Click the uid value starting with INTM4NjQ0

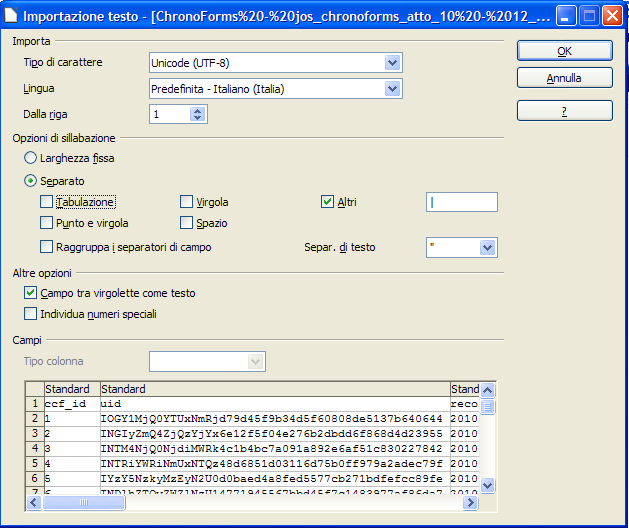pyautogui.click(x=275, y=448)
